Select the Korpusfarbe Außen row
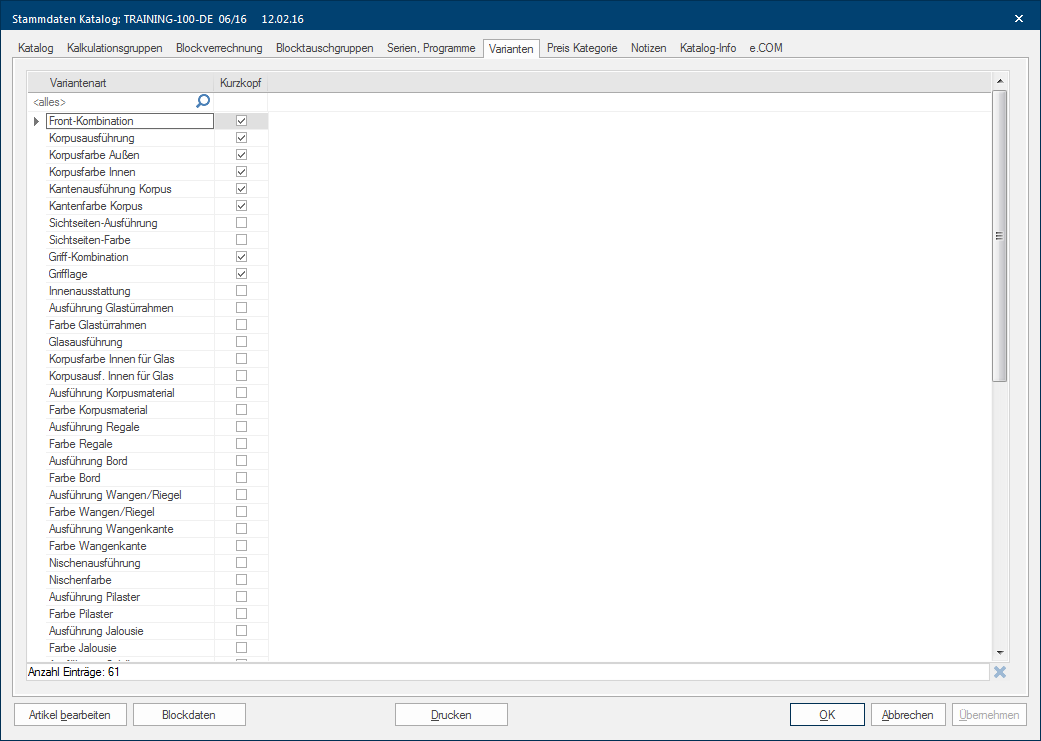This screenshot has height=741, width=1041. click(94, 155)
